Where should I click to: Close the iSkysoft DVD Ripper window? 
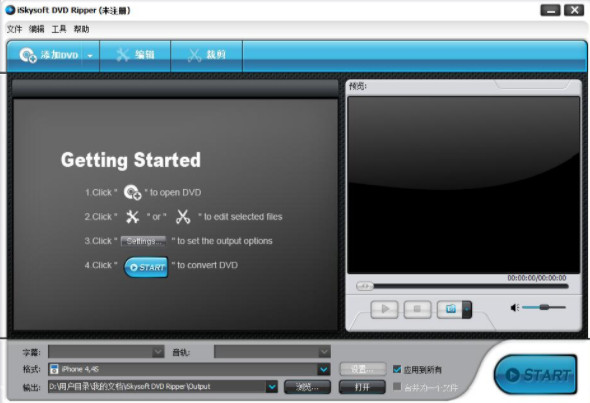pos(574,10)
